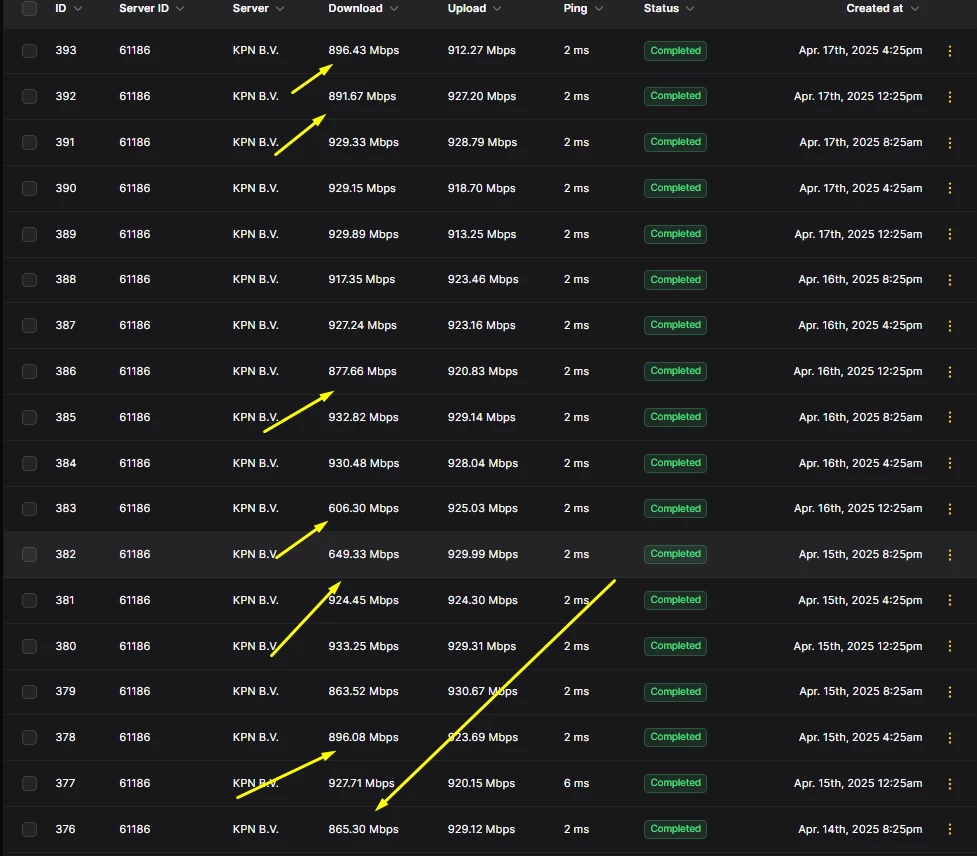This screenshot has height=856, width=977.
Task: Open actions menu for result 376
Action: coord(950,829)
